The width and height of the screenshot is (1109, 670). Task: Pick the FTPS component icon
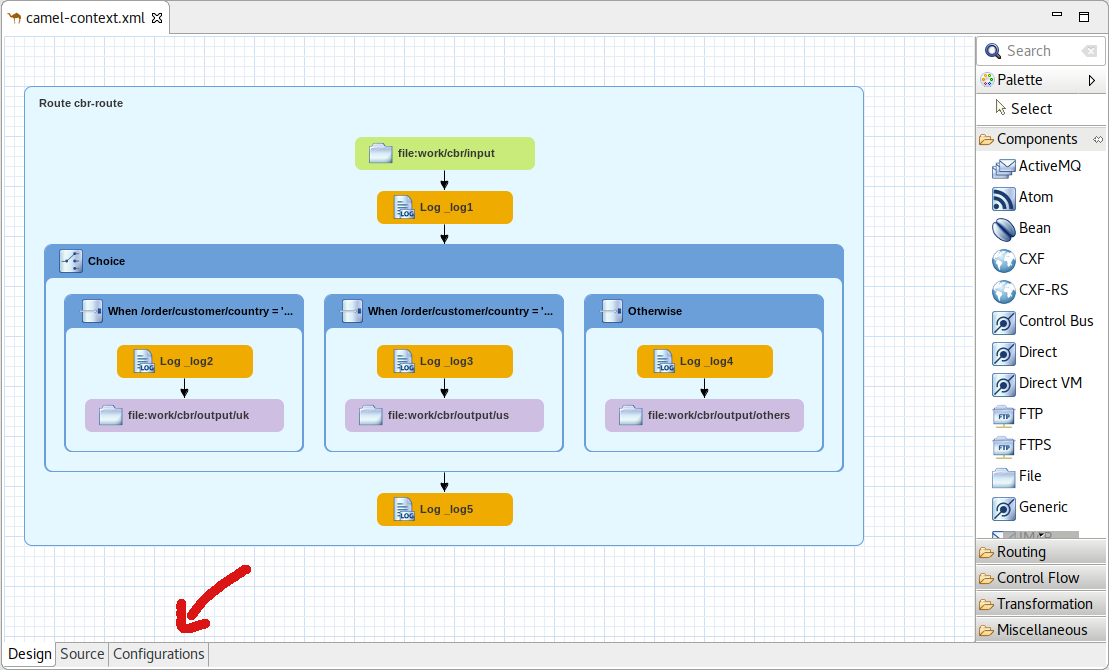[x=1004, y=446]
